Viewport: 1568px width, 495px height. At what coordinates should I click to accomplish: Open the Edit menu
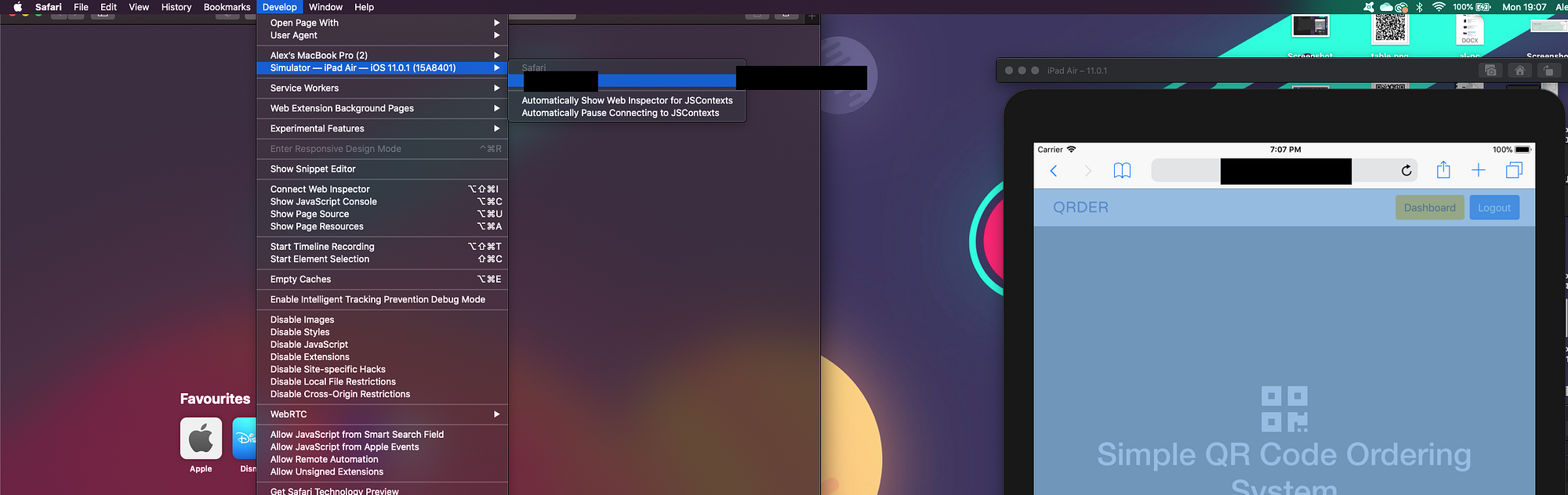tap(109, 7)
